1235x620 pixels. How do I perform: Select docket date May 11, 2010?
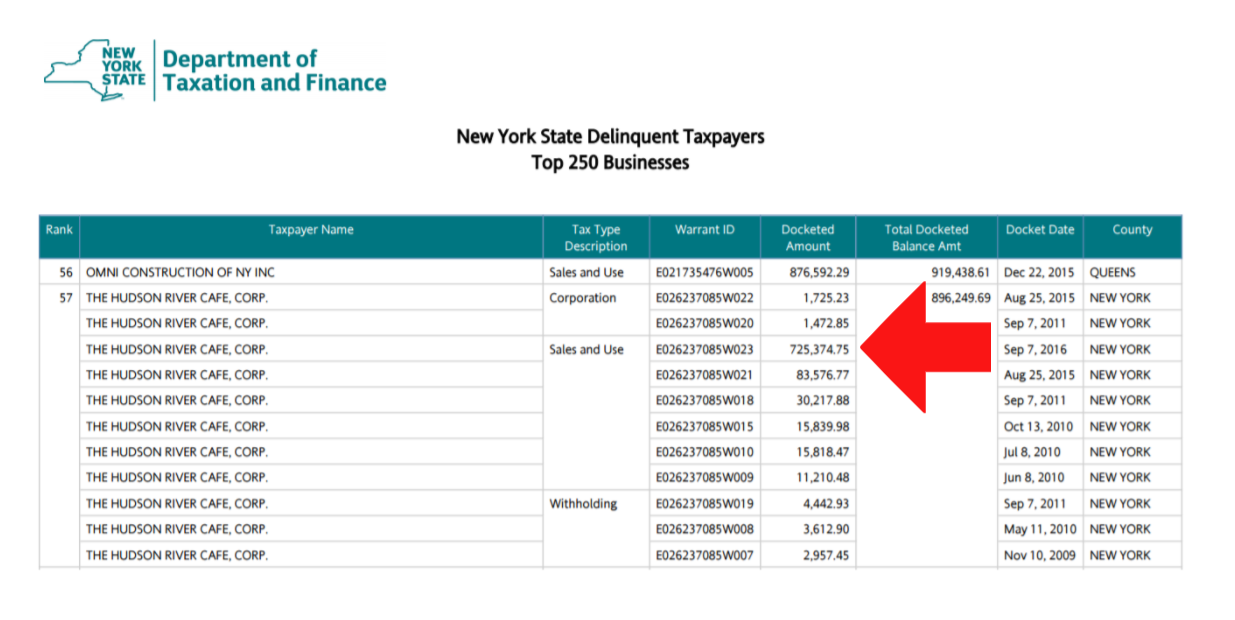click(1040, 529)
